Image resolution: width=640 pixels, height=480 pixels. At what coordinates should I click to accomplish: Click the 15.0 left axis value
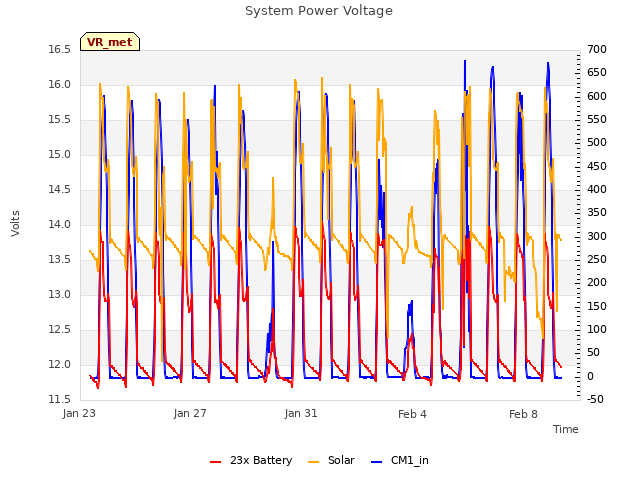[x=60, y=155]
